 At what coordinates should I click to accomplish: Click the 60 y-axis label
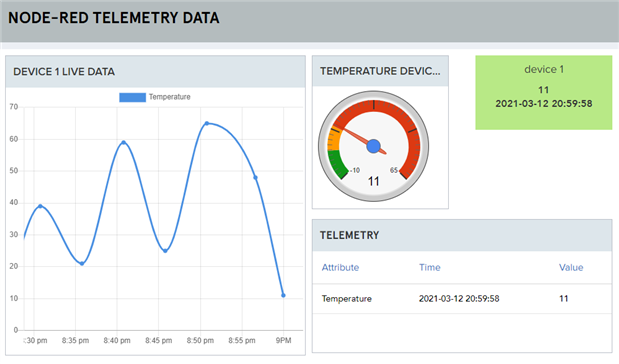click(14, 139)
